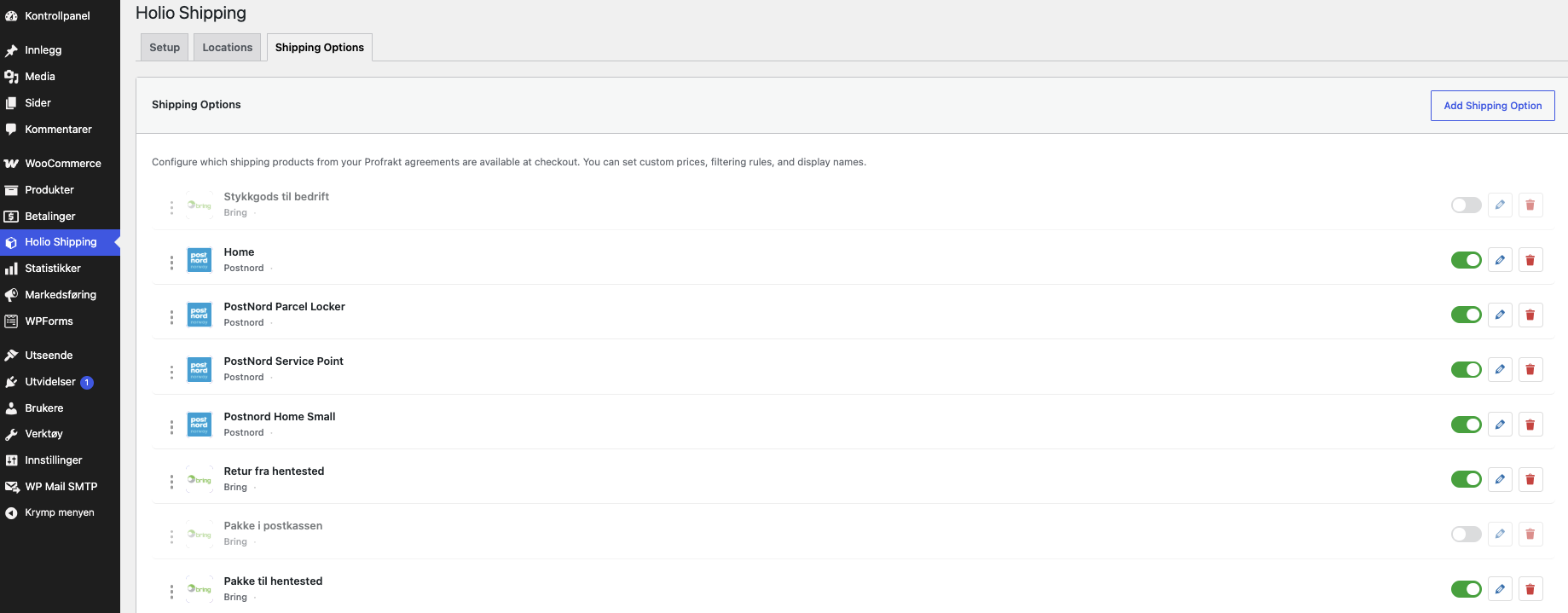The width and height of the screenshot is (1568, 613).
Task: Open Innstillinger in the sidebar
Action: [x=60, y=460]
